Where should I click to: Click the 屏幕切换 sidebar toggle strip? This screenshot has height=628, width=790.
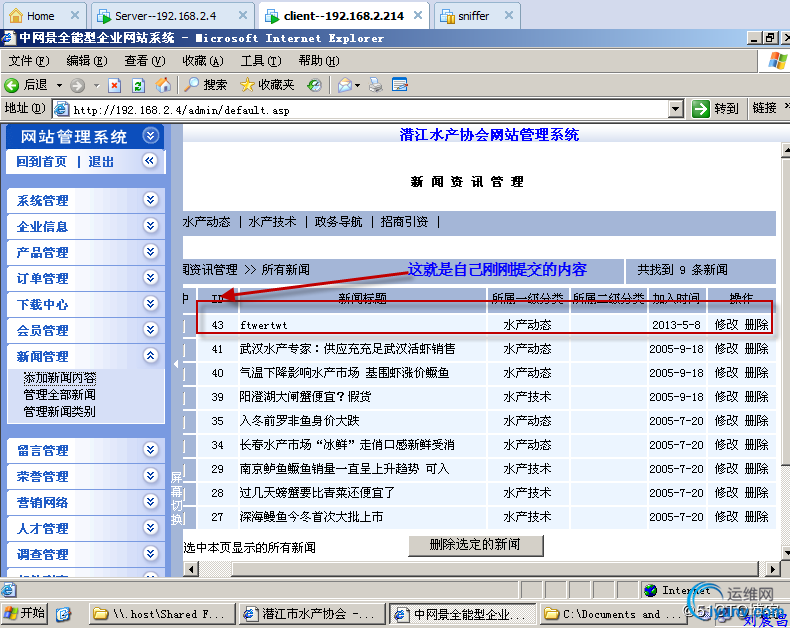click(176, 498)
